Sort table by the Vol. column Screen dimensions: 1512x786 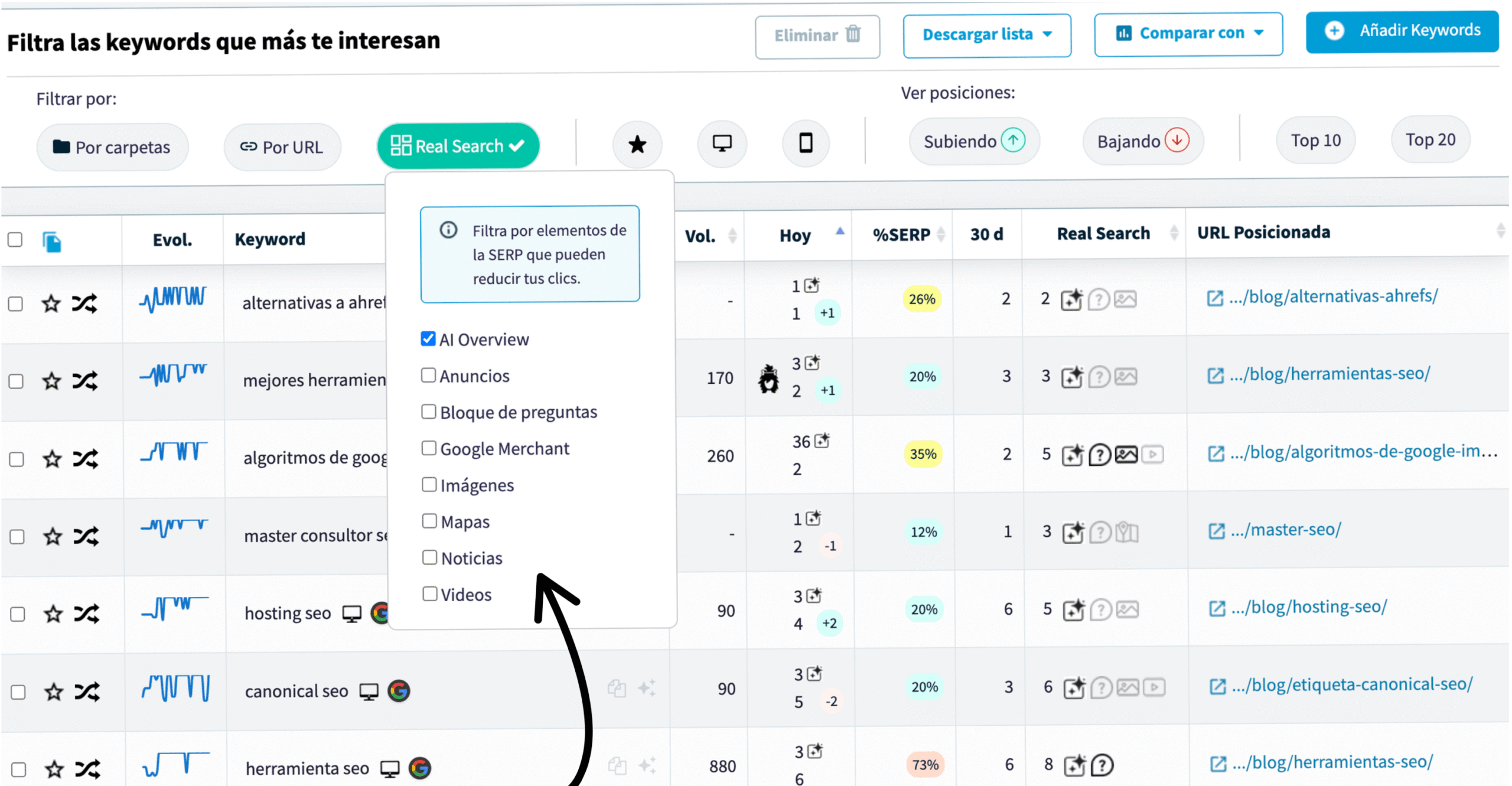(732, 236)
